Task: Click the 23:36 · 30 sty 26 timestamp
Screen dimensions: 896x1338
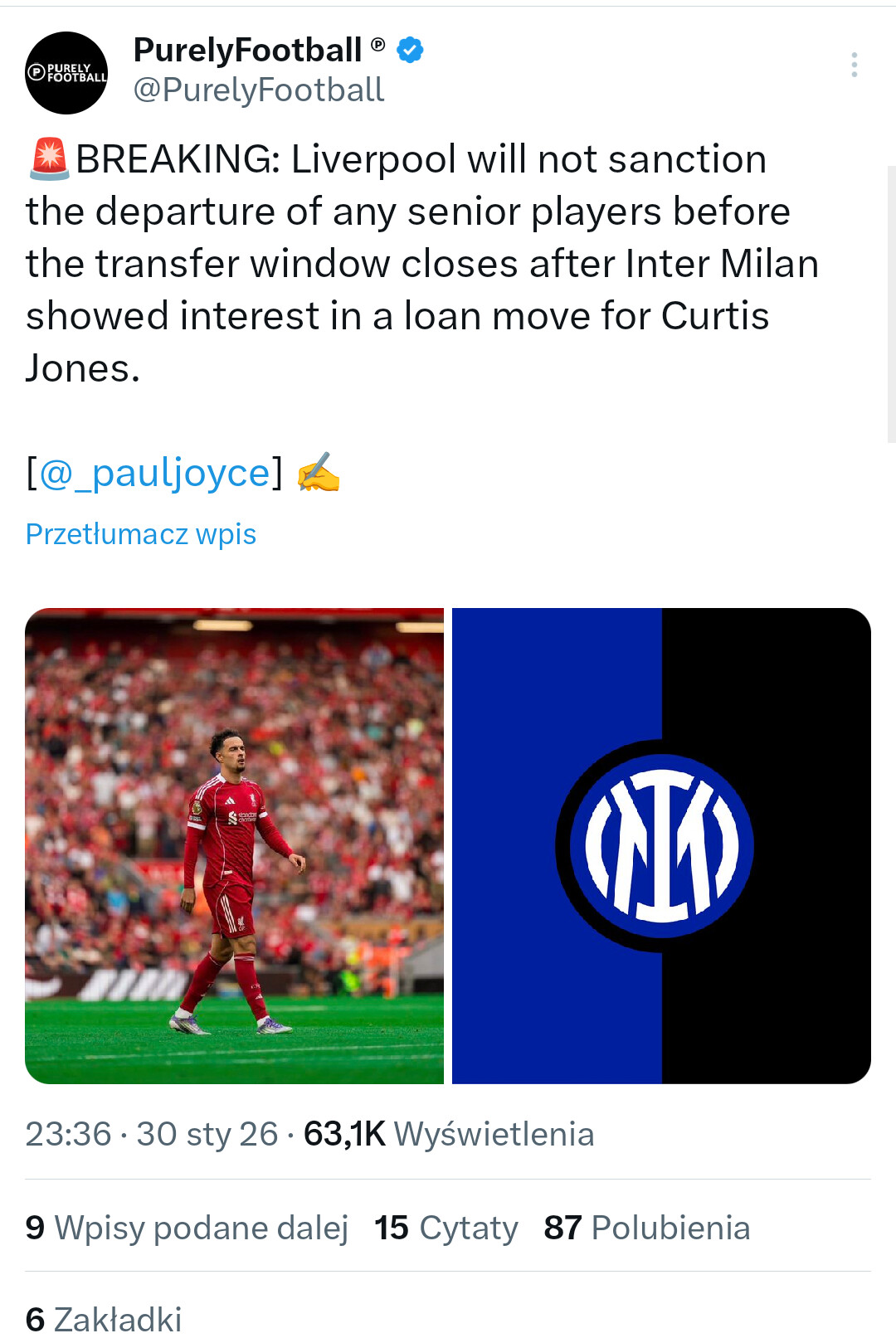Action: click(x=152, y=1134)
